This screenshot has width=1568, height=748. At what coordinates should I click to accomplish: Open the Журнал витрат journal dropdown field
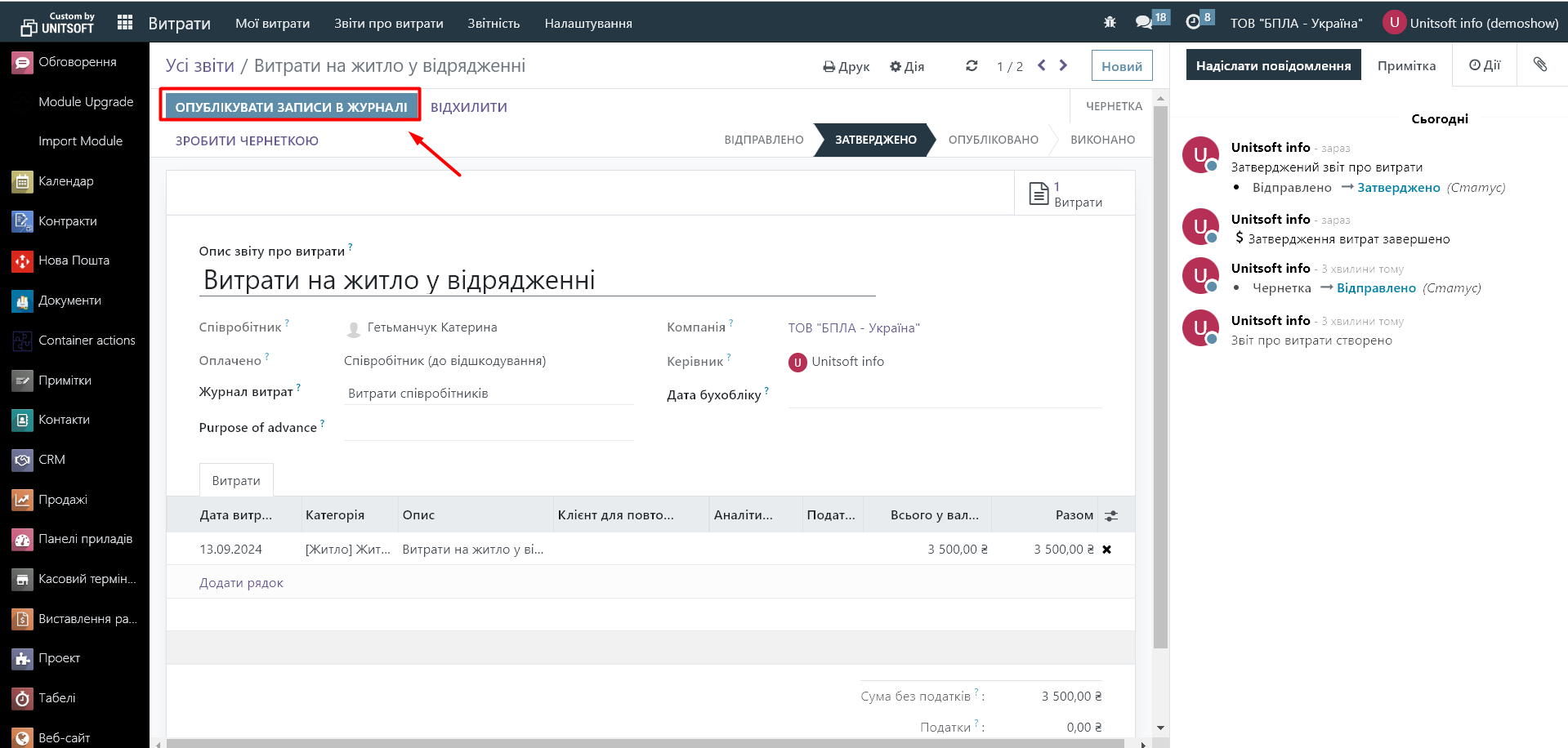pos(489,394)
